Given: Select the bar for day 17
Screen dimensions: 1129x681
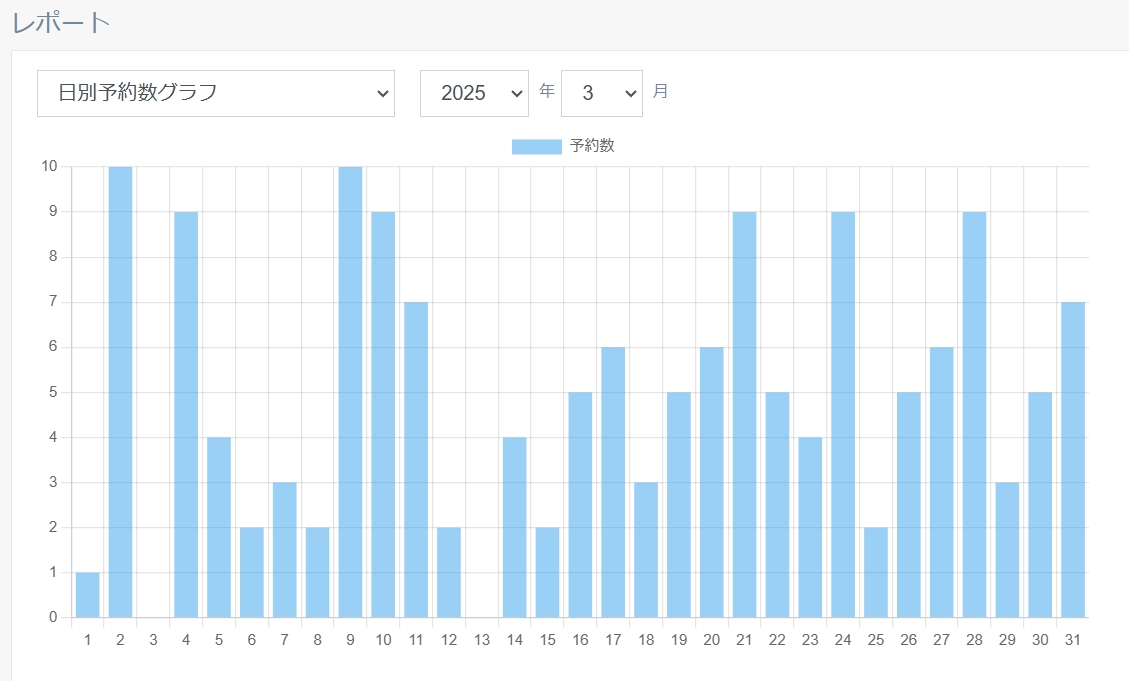Looking at the screenshot, I should click(613, 482).
